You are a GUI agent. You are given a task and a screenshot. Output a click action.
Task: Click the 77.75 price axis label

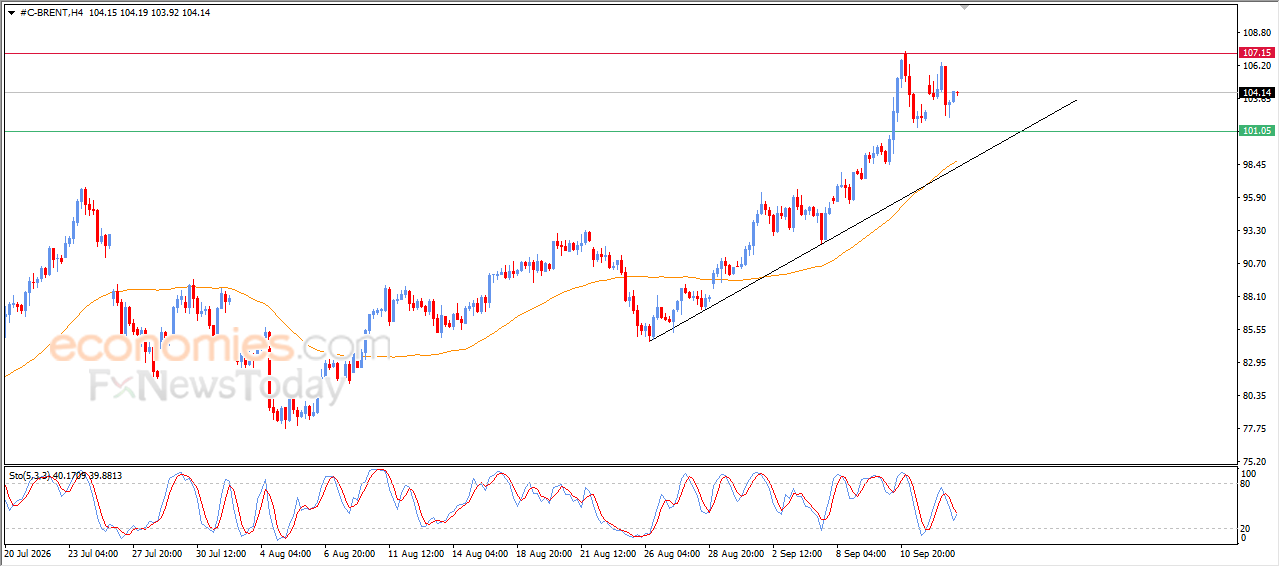point(1254,428)
